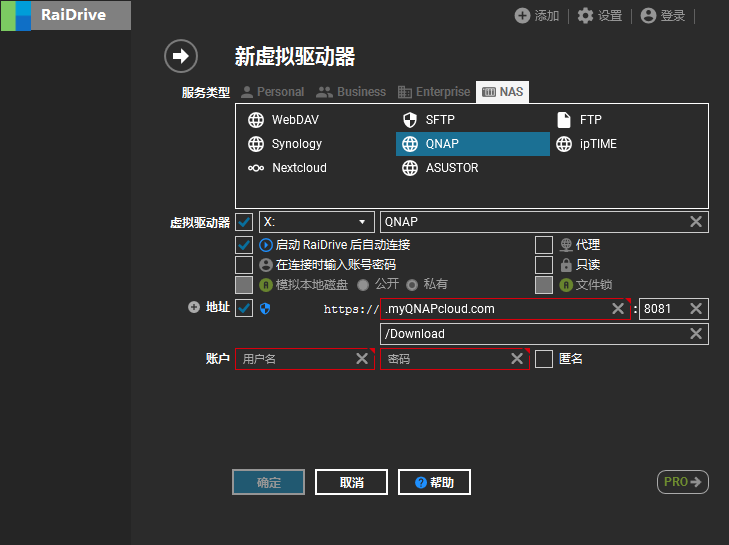729x545 pixels.
Task: Clear the /Download path field
Action: (x=696, y=333)
